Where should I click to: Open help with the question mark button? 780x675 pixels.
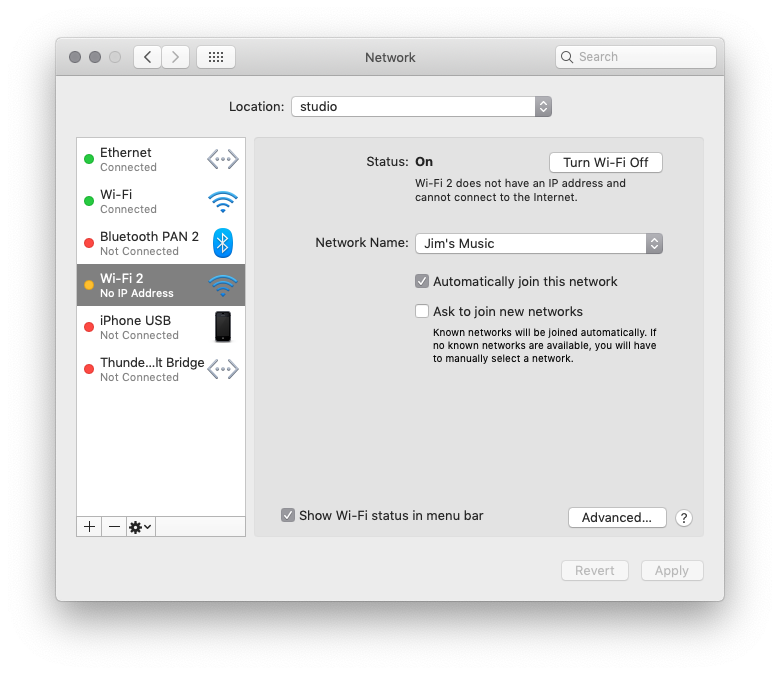click(684, 518)
